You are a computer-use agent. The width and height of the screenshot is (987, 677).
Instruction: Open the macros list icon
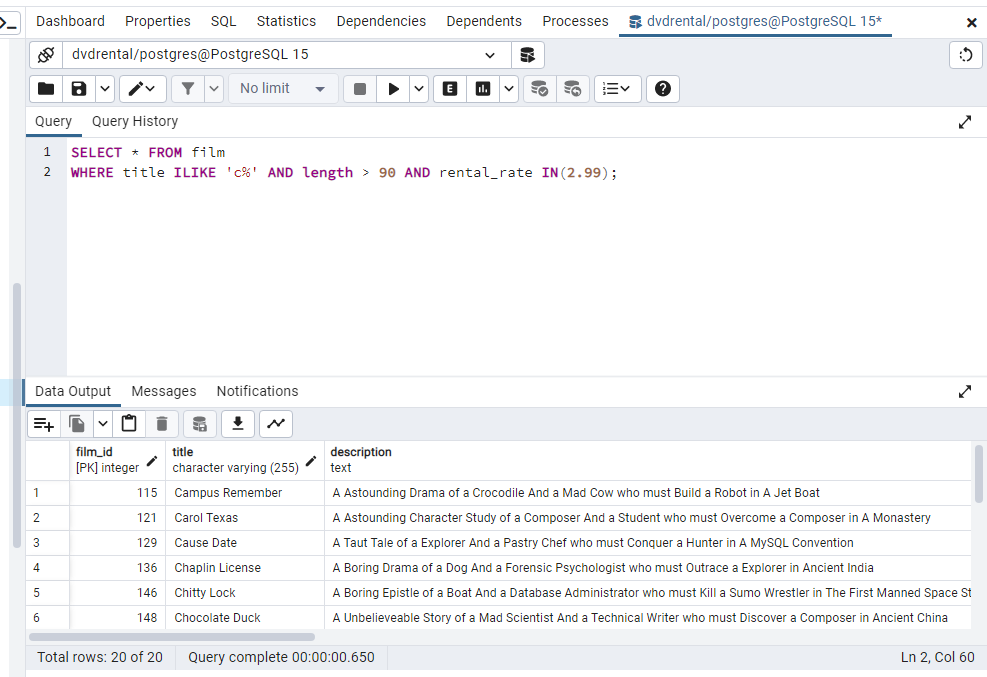click(618, 89)
